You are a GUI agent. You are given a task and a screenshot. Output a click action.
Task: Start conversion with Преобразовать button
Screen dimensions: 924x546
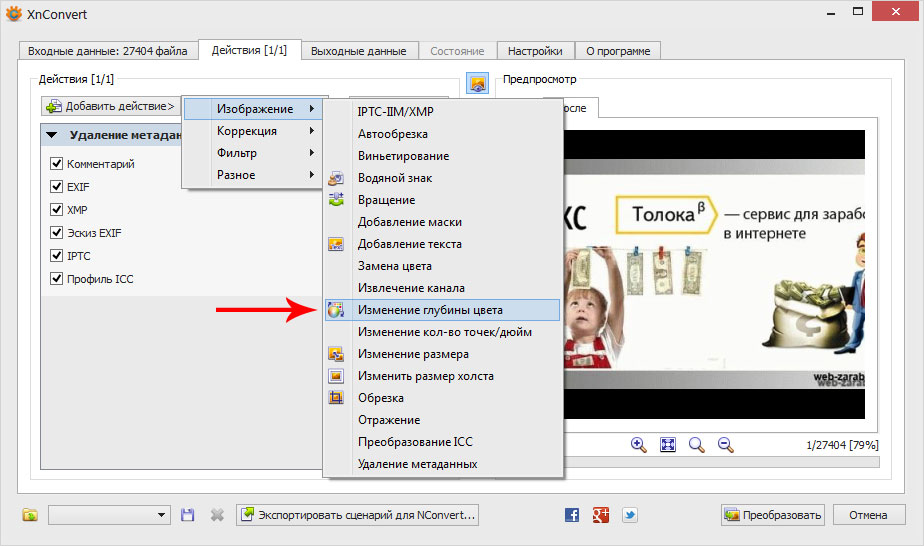pos(773,515)
